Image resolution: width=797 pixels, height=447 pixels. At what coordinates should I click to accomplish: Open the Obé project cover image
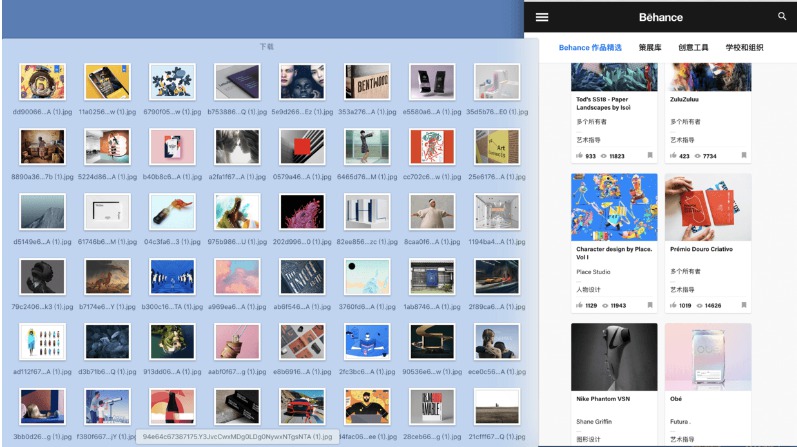tap(708, 356)
